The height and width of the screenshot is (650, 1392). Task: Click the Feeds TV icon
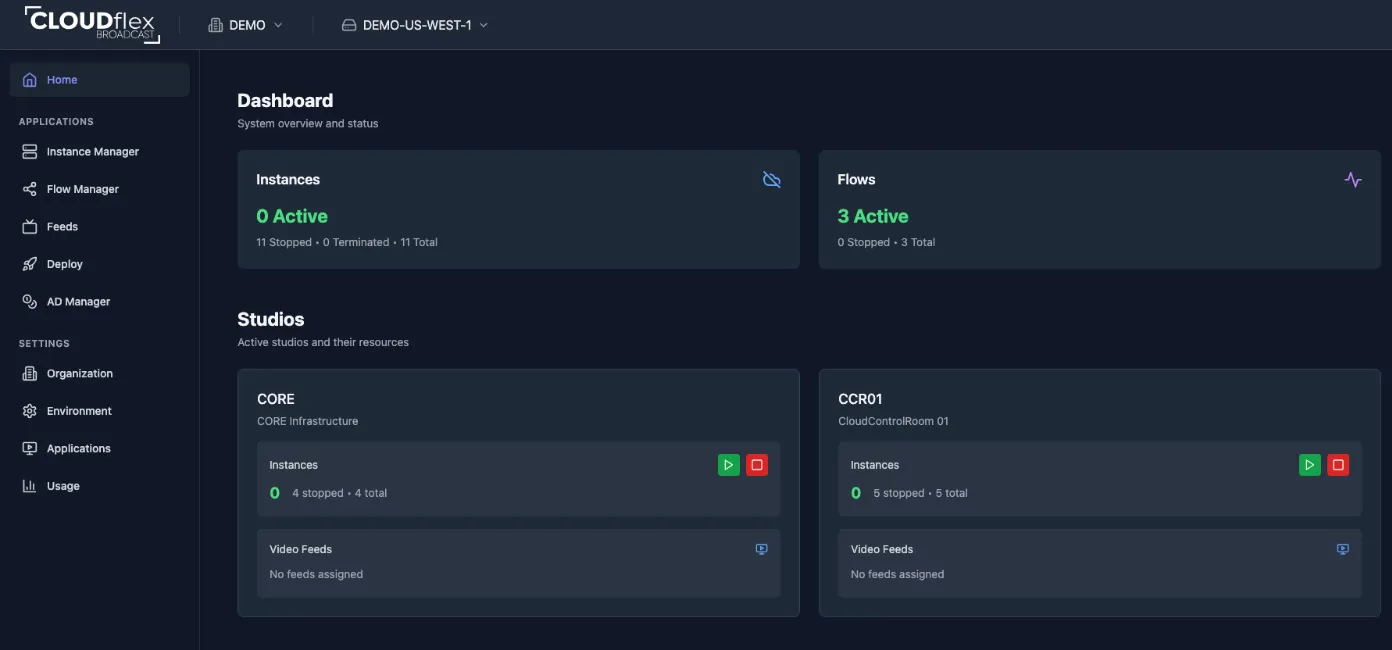tap(30, 227)
